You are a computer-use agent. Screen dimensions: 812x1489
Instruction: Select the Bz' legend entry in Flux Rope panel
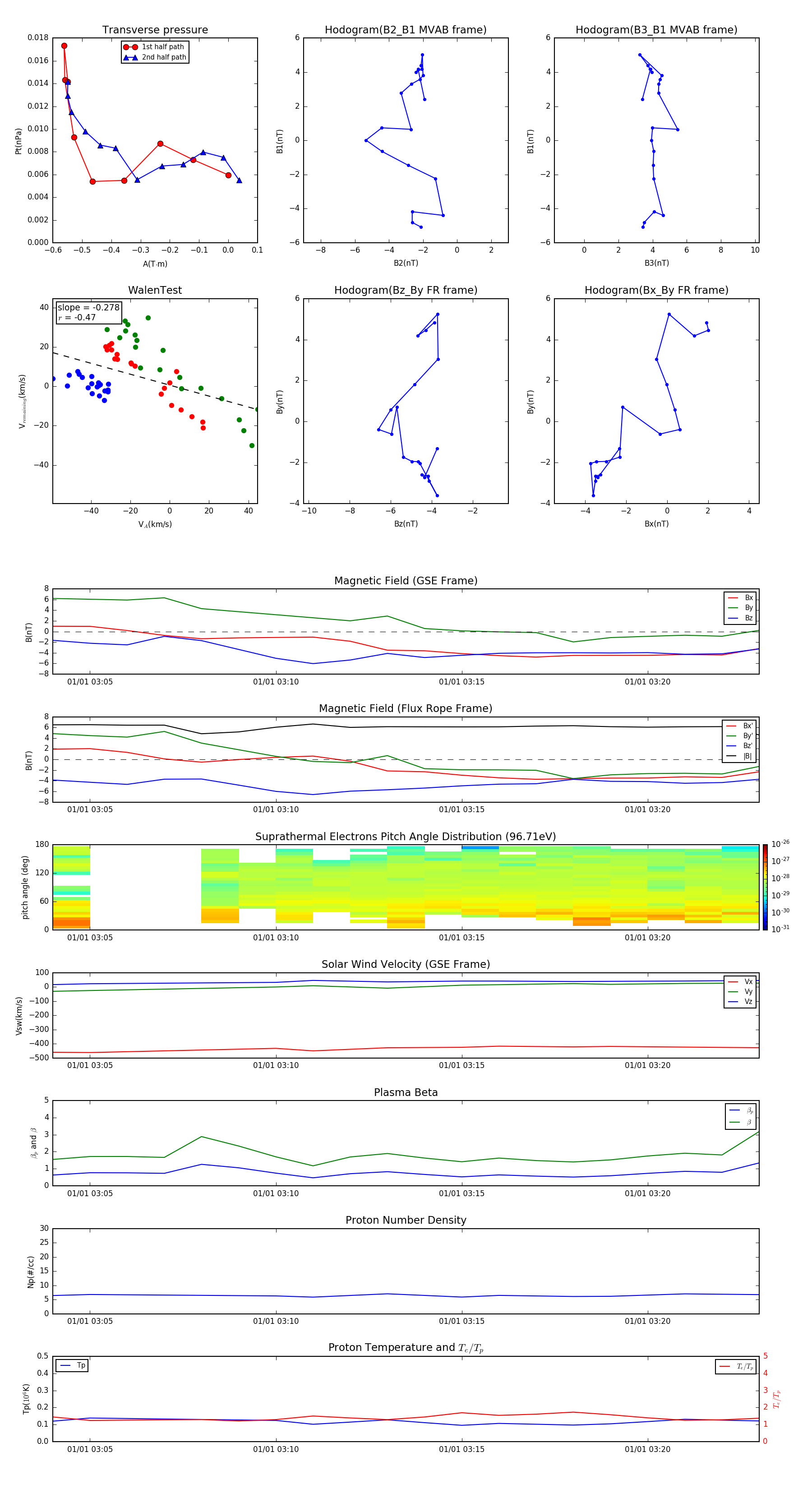pos(739,746)
